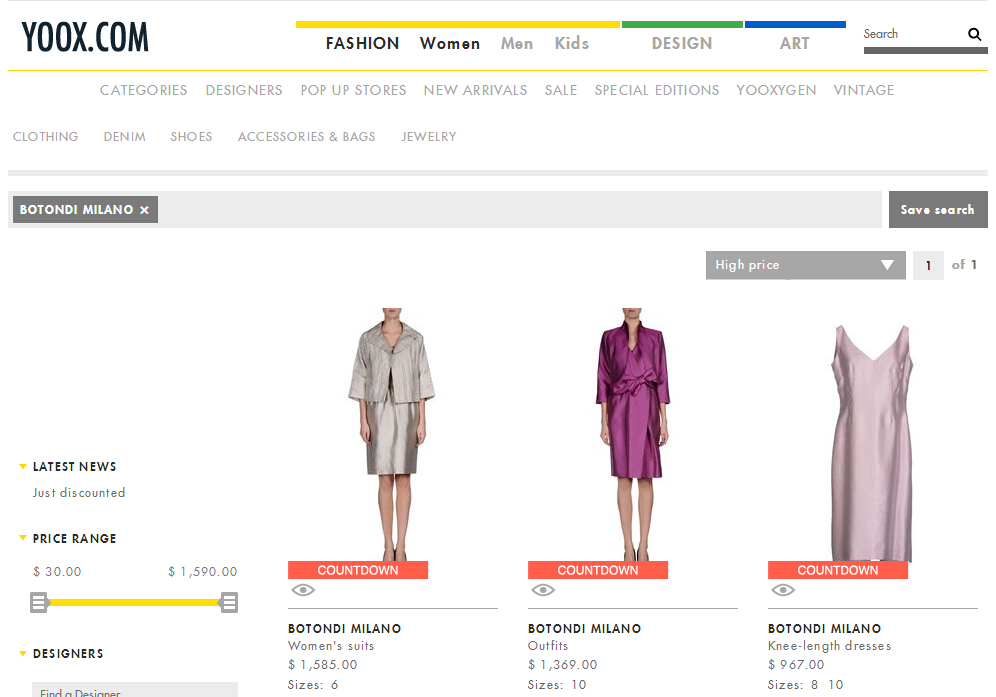Click the $ 30.00 minimum price label
Image resolution: width=996 pixels, height=697 pixels.
[57, 571]
